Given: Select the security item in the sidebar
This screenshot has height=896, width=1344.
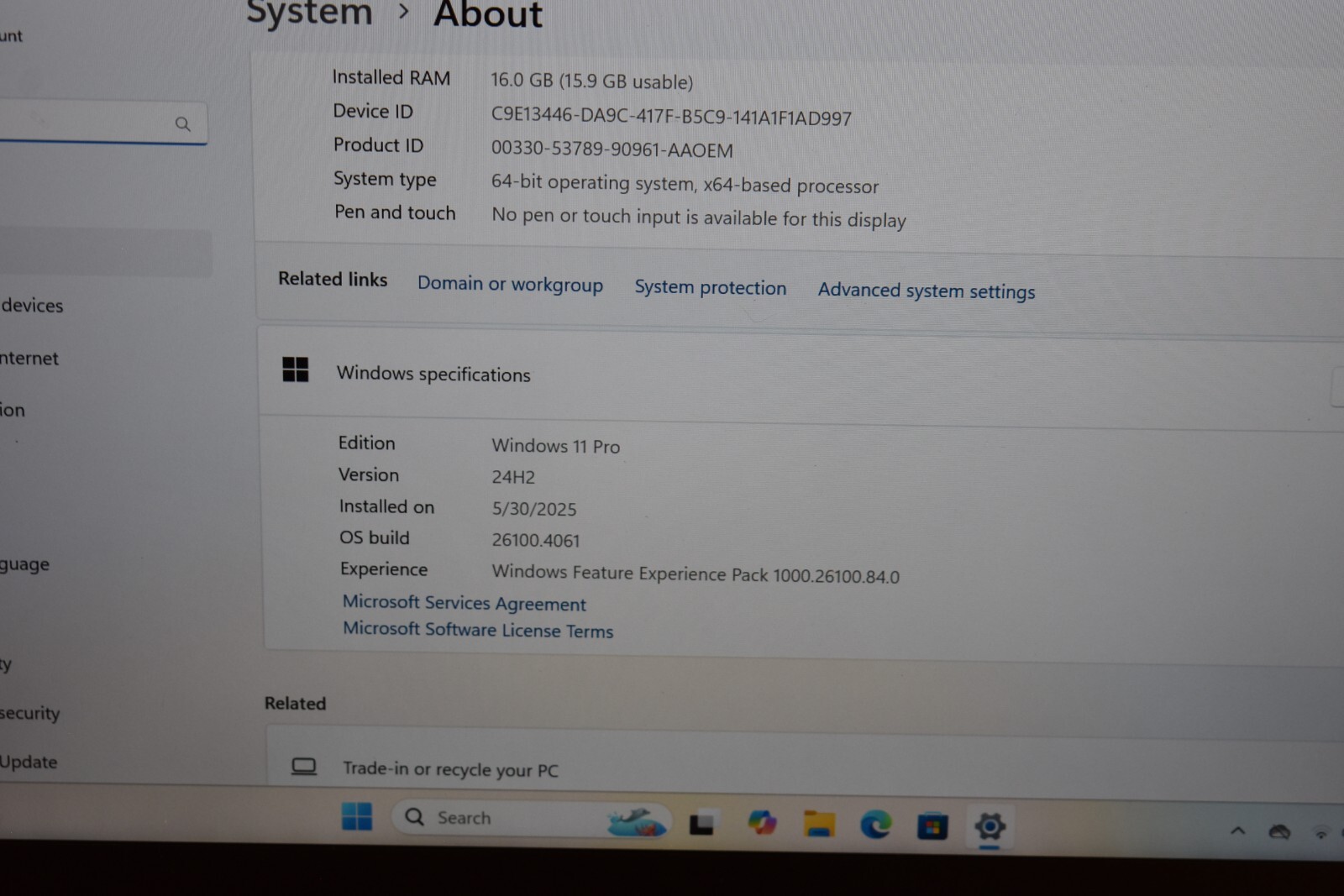Looking at the screenshot, I should pyautogui.click(x=29, y=713).
